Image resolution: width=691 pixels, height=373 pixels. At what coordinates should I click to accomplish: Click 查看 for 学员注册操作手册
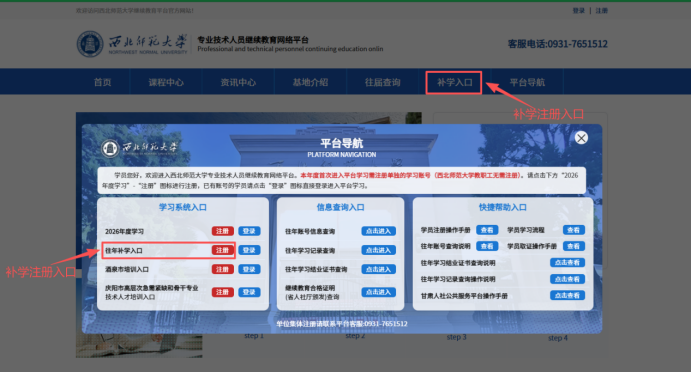click(x=487, y=230)
